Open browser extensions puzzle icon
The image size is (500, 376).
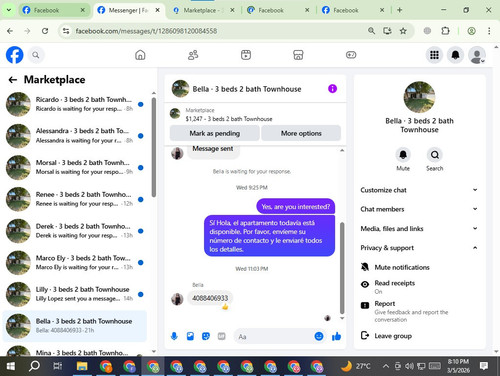coord(445,31)
